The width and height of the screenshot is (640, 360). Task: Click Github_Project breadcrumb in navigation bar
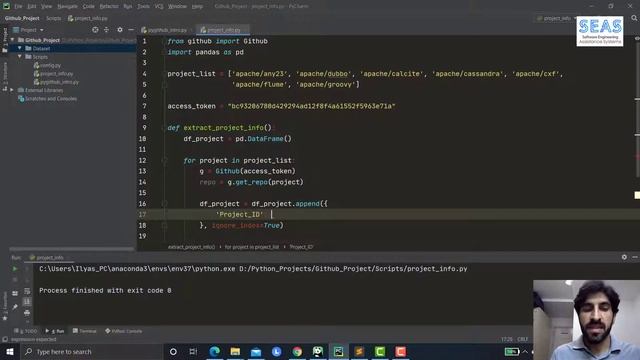click(x=22, y=18)
